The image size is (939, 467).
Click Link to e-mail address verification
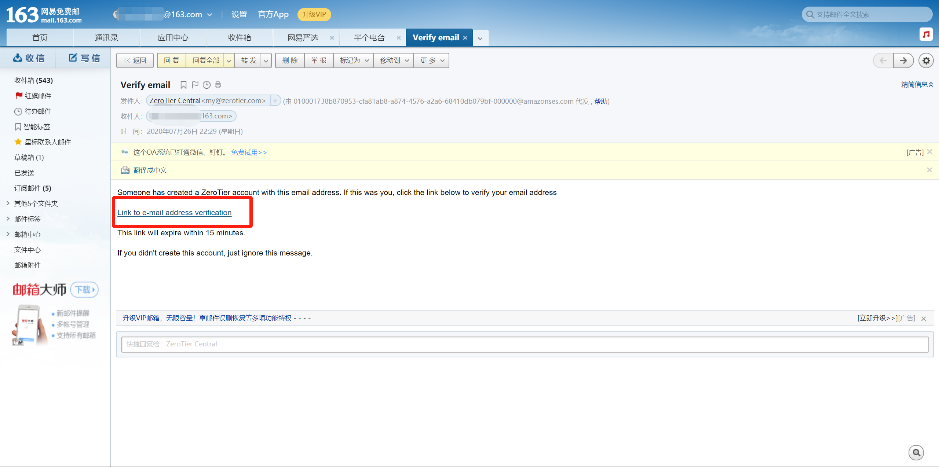pos(174,213)
